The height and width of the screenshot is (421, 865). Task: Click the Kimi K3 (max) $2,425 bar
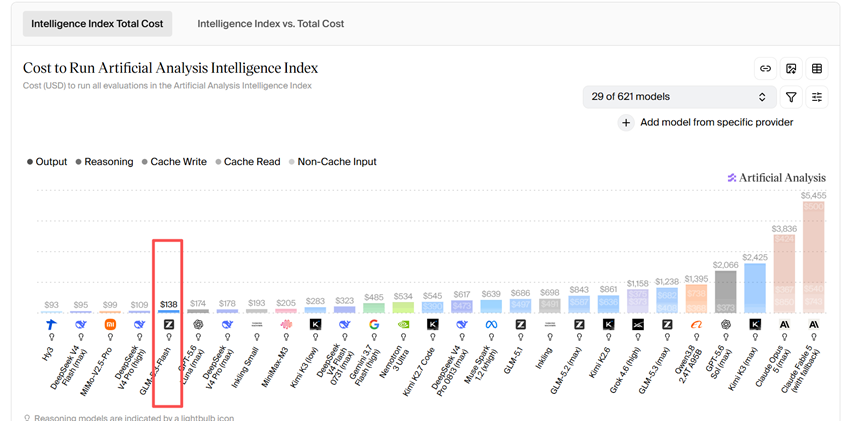click(755, 288)
